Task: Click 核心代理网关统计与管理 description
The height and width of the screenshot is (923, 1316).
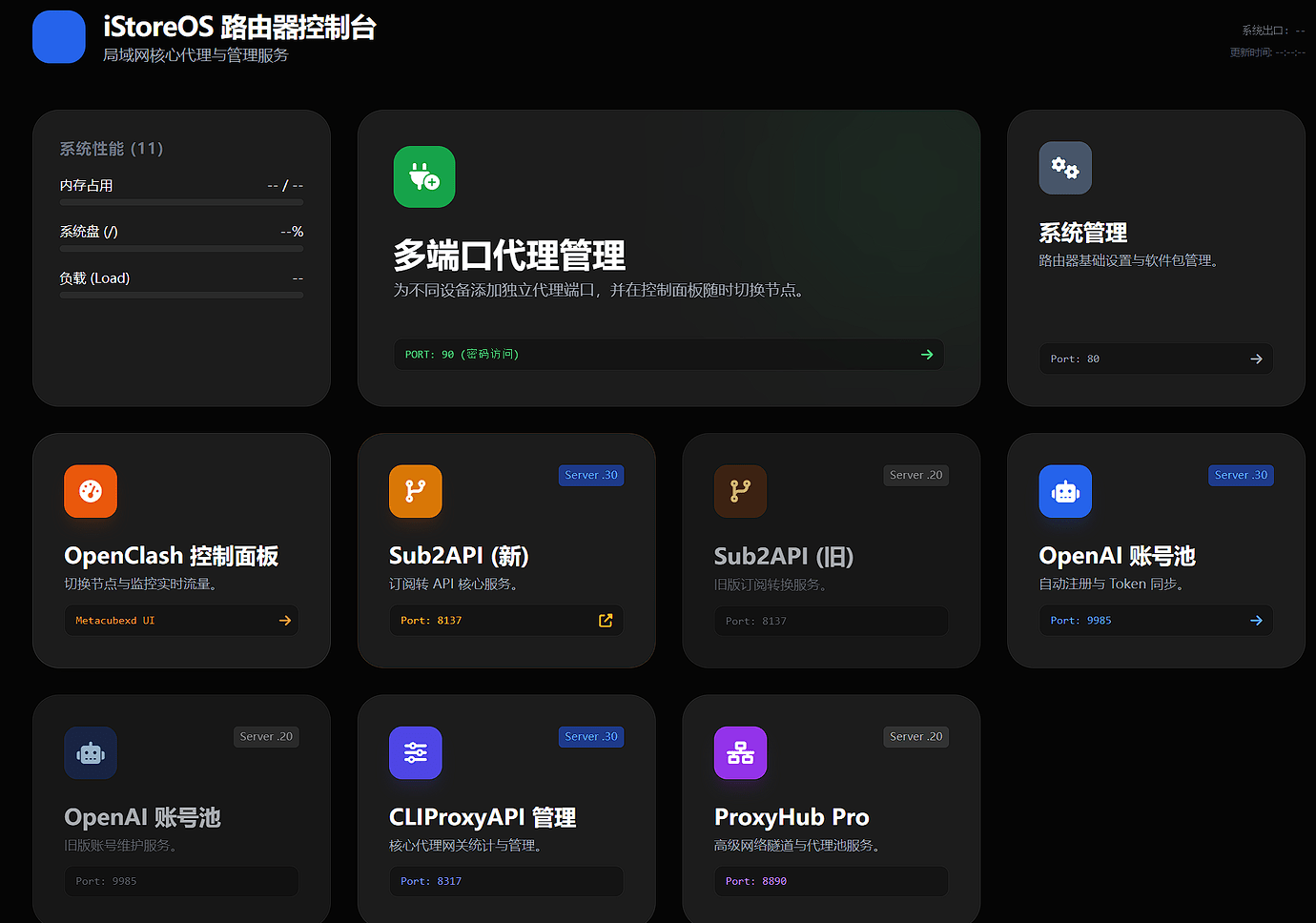Action: (468, 845)
